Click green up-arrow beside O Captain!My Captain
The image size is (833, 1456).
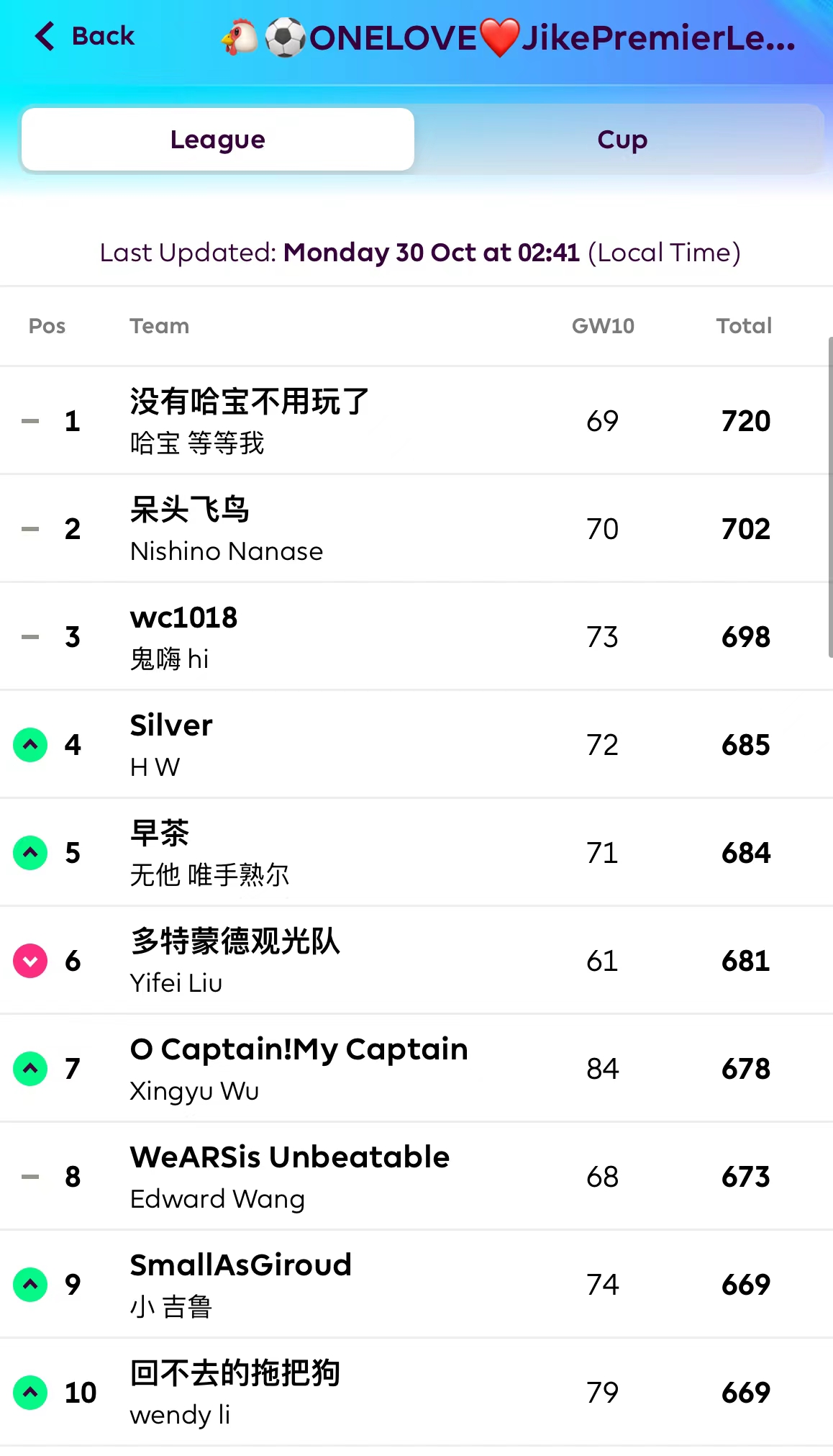(30, 1069)
